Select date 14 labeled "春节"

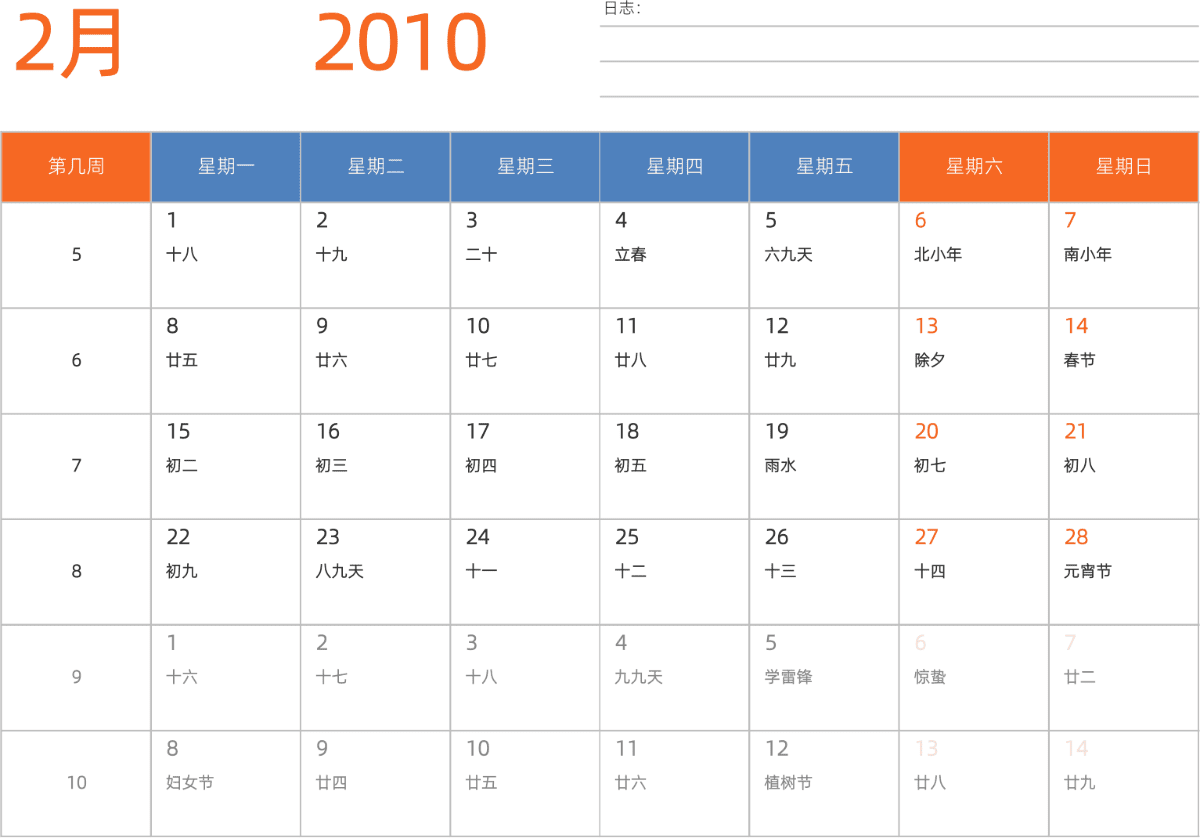coord(1124,361)
